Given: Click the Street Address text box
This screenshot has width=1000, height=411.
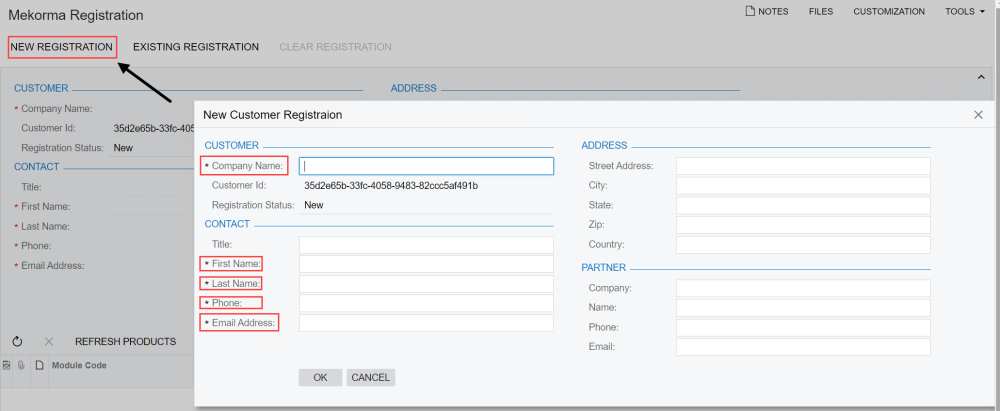Looking at the screenshot, I should point(803,166).
